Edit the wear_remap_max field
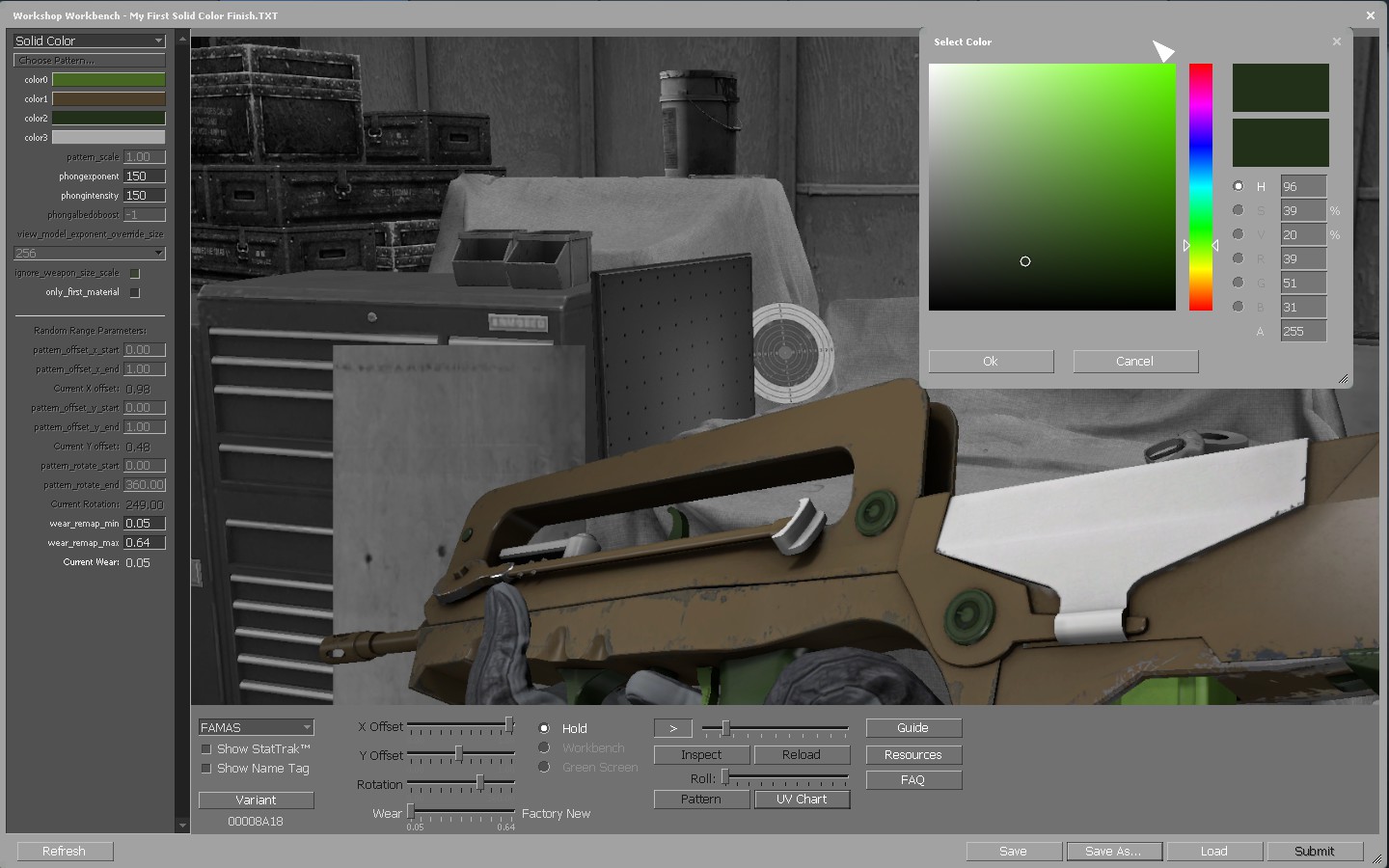1389x868 pixels. coord(145,542)
